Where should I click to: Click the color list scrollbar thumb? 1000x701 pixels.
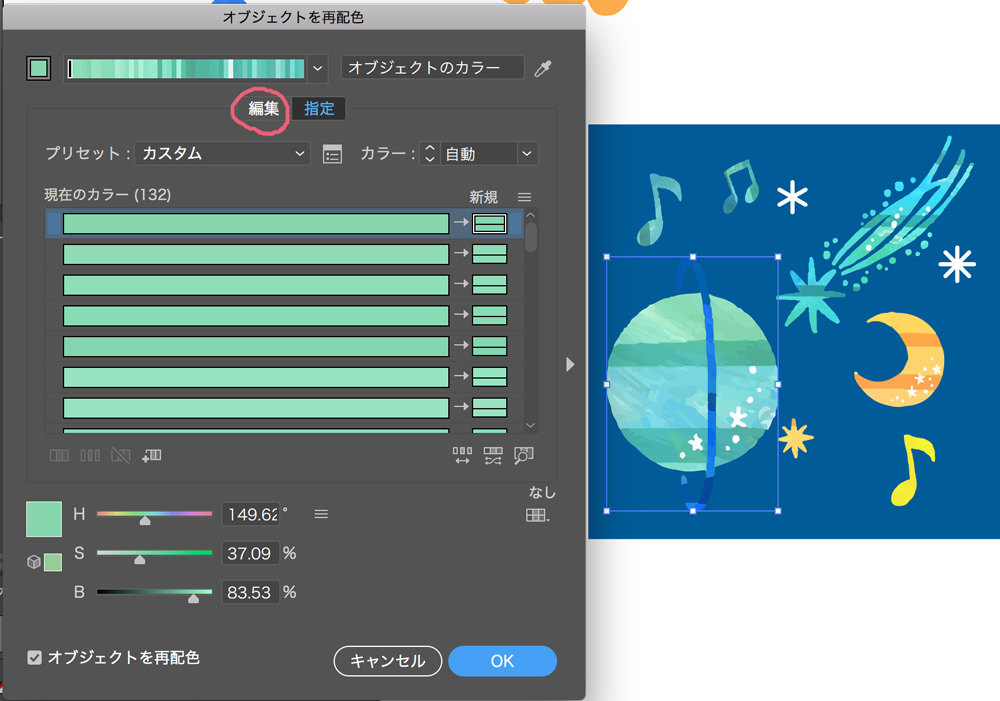click(531, 237)
